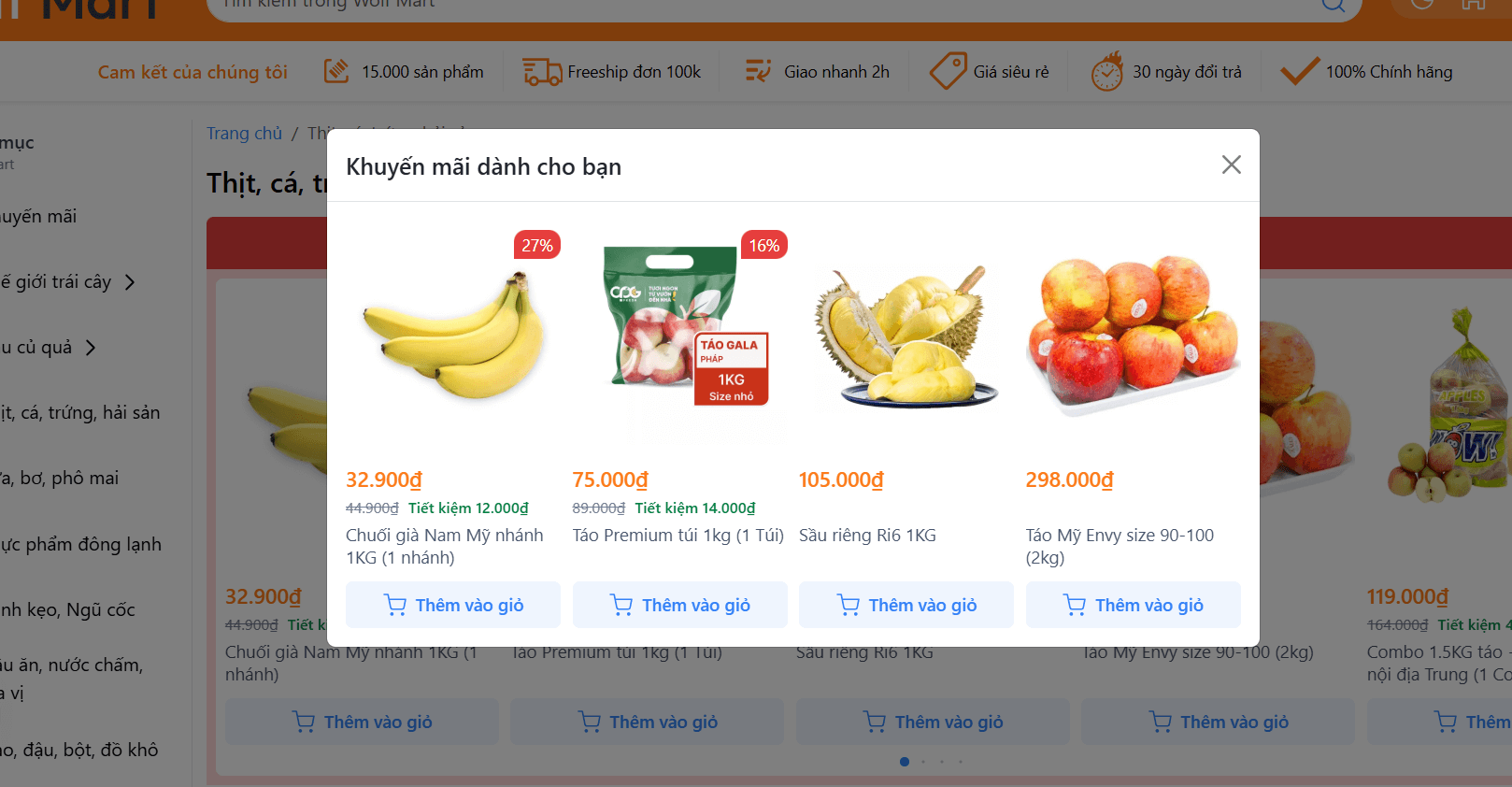Go to Trang chủ breadcrumb link
This screenshot has width=1512, height=787.
tap(244, 134)
